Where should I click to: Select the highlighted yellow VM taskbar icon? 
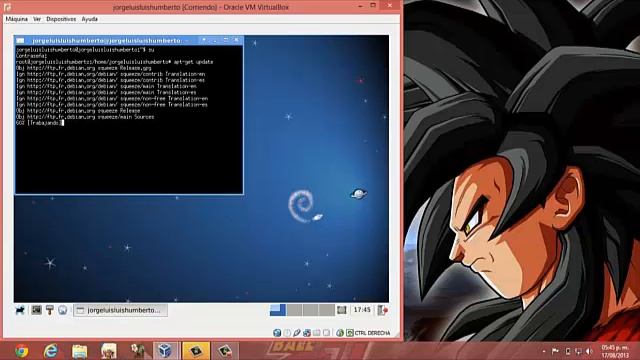[196, 351]
